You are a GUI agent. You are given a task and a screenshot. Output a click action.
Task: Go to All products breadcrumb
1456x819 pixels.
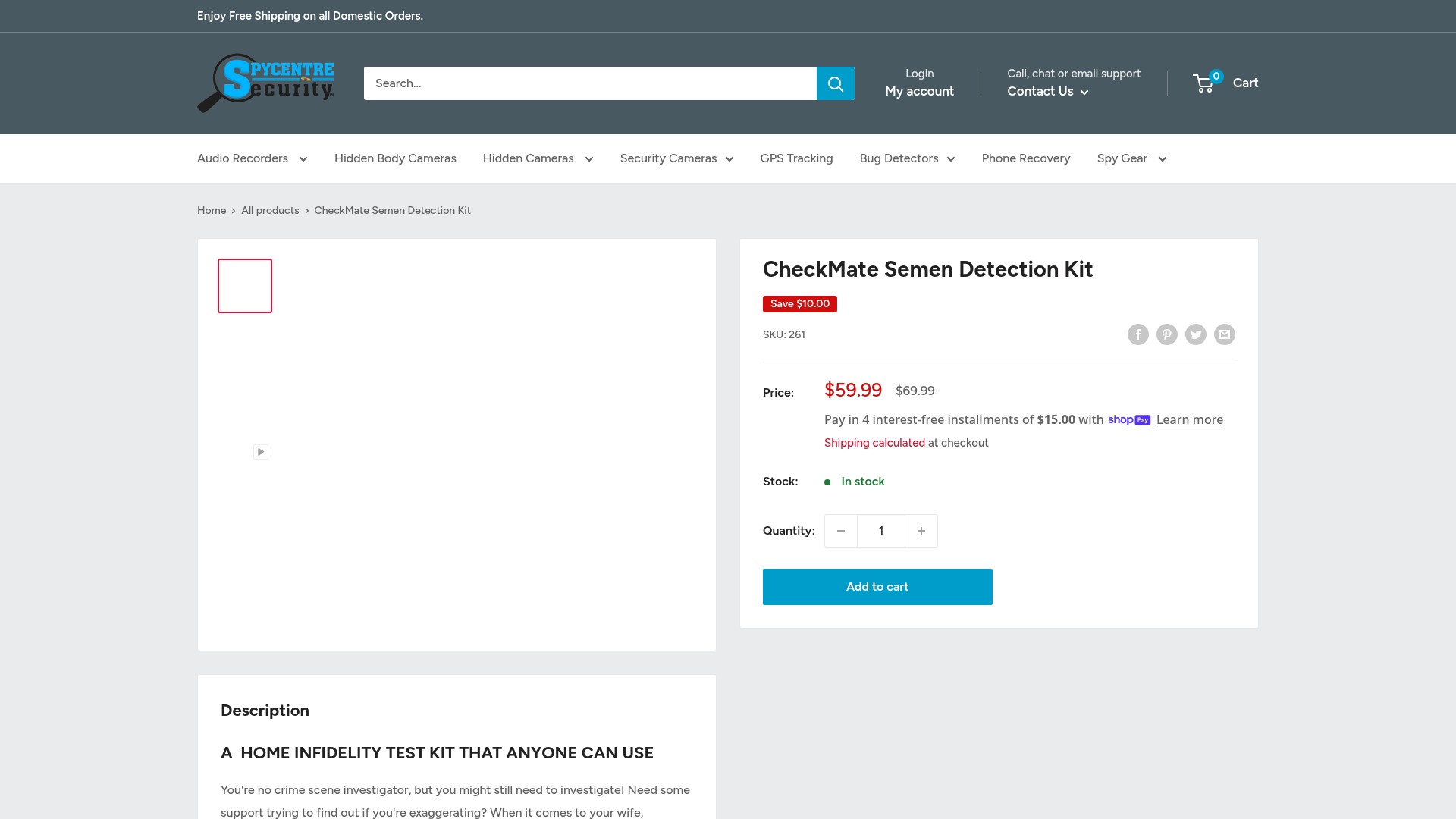coord(270,211)
